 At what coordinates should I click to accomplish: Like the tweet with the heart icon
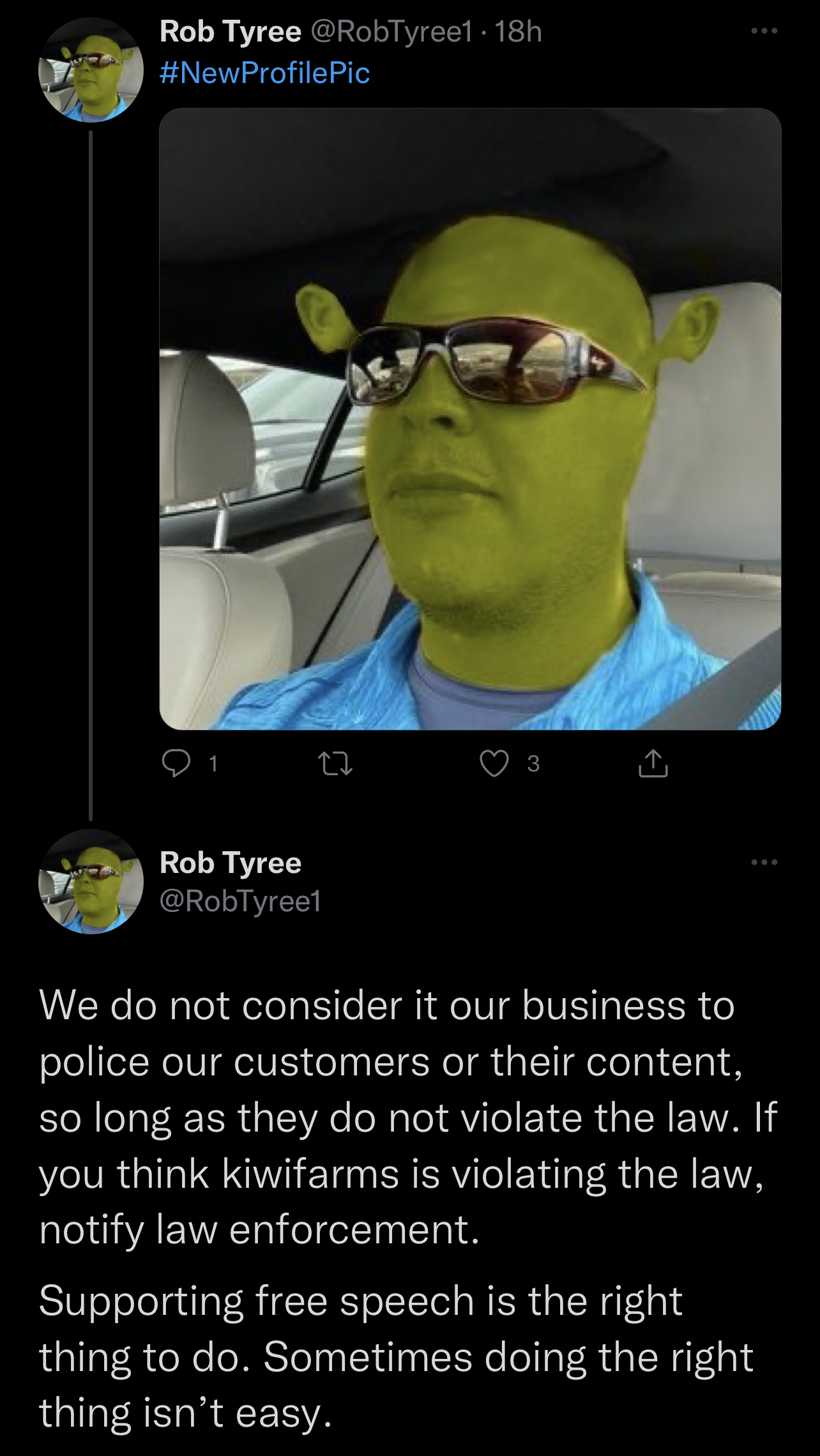[494, 764]
